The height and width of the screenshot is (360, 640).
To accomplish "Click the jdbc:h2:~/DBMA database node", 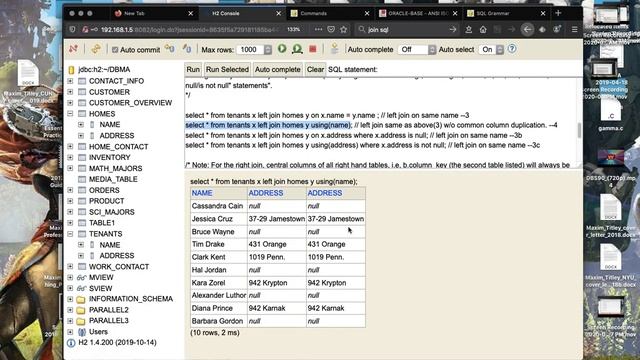I will coord(104,69).
